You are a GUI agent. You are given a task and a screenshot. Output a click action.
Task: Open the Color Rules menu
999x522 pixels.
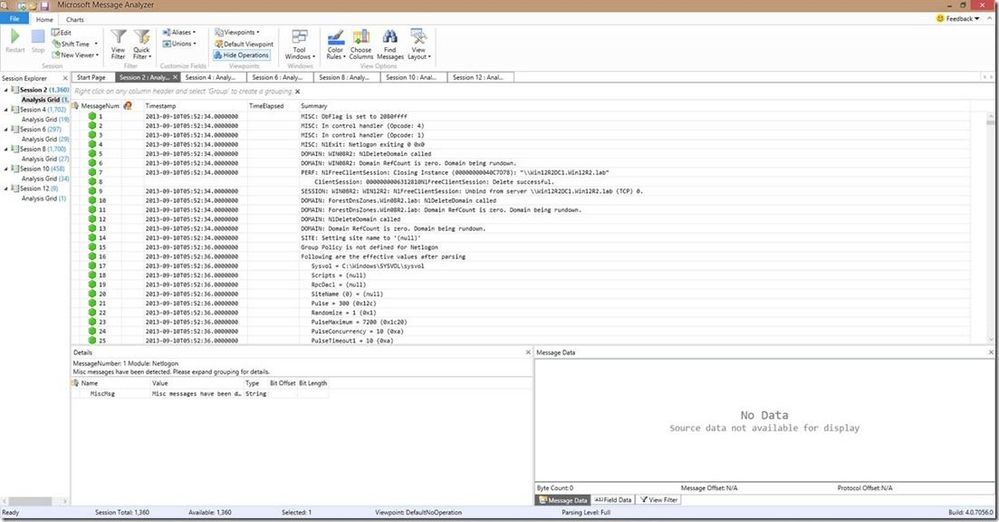336,44
